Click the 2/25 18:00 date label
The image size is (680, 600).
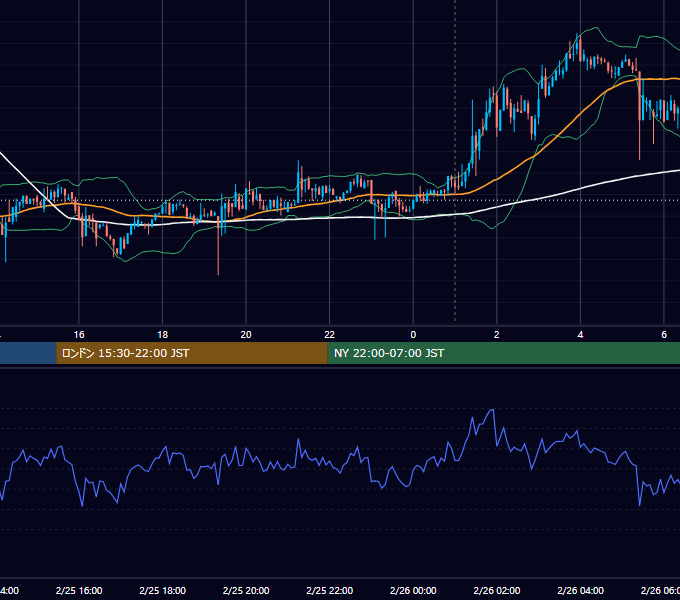(163, 590)
